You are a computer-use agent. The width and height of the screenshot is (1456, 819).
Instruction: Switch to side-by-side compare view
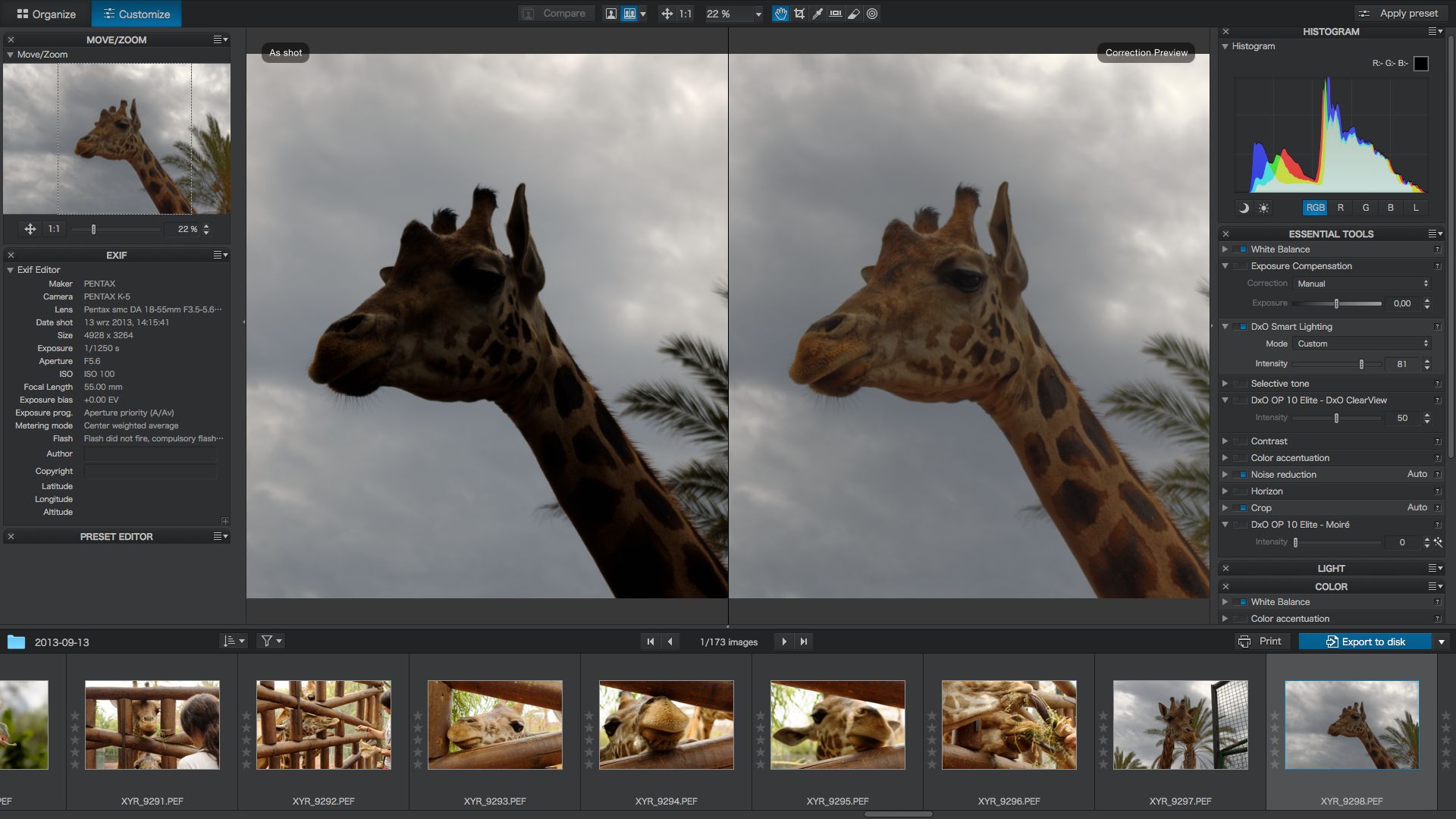click(x=629, y=14)
